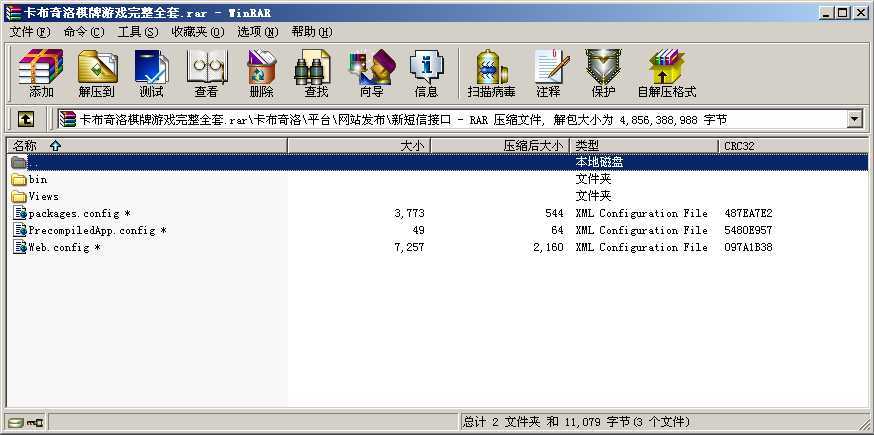This screenshot has width=874, height=435.
Task: Open the Favorites (收藏夹) menu
Action: point(198,32)
